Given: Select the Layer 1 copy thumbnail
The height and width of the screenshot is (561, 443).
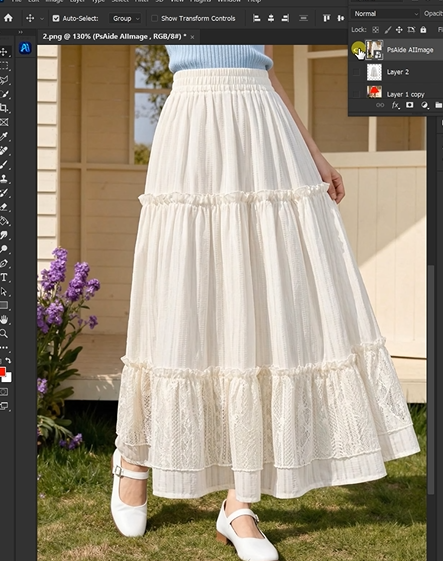Looking at the screenshot, I should click(x=374, y=92).
